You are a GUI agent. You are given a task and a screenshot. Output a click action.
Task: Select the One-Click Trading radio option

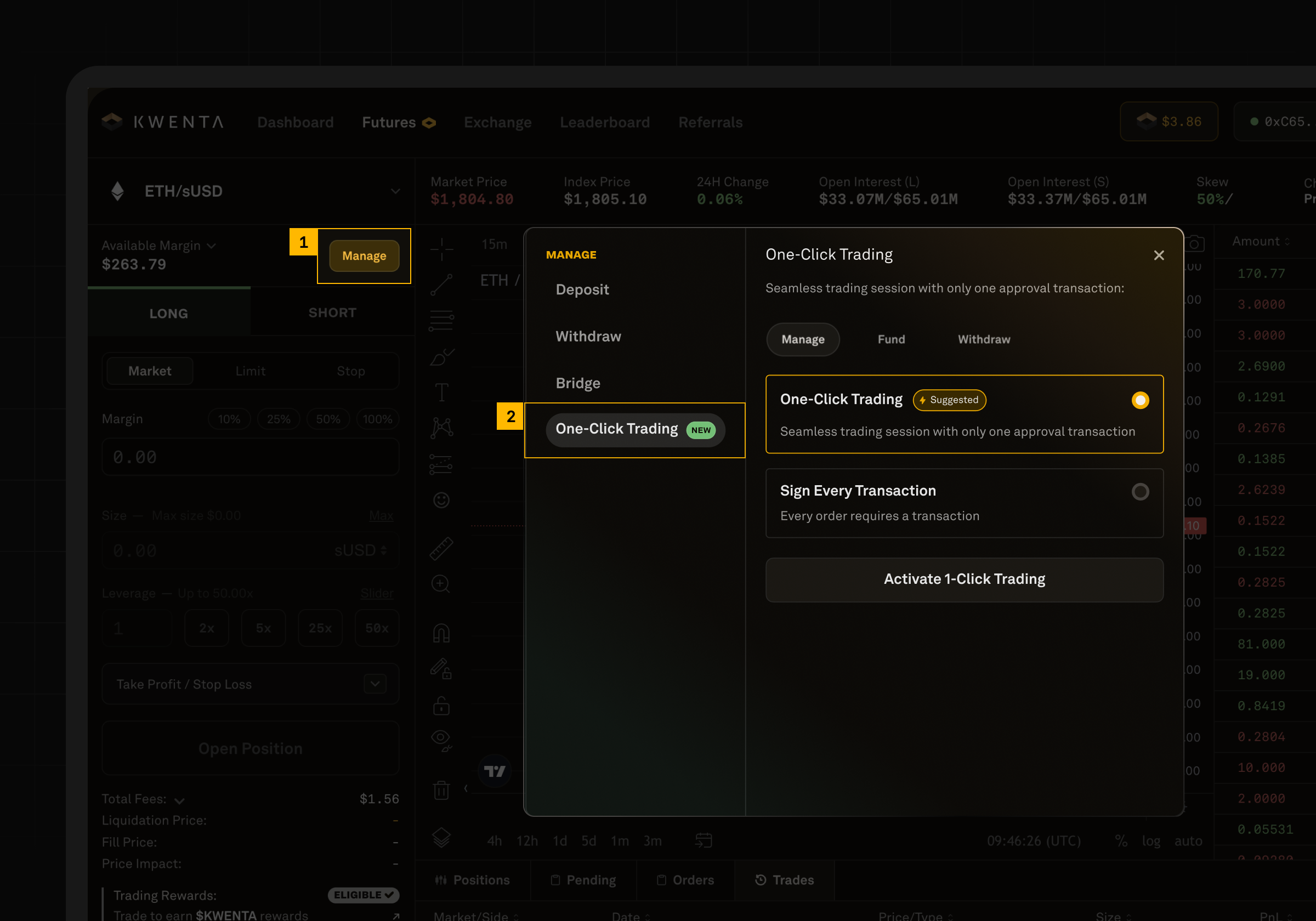(x=1141, y=400)
